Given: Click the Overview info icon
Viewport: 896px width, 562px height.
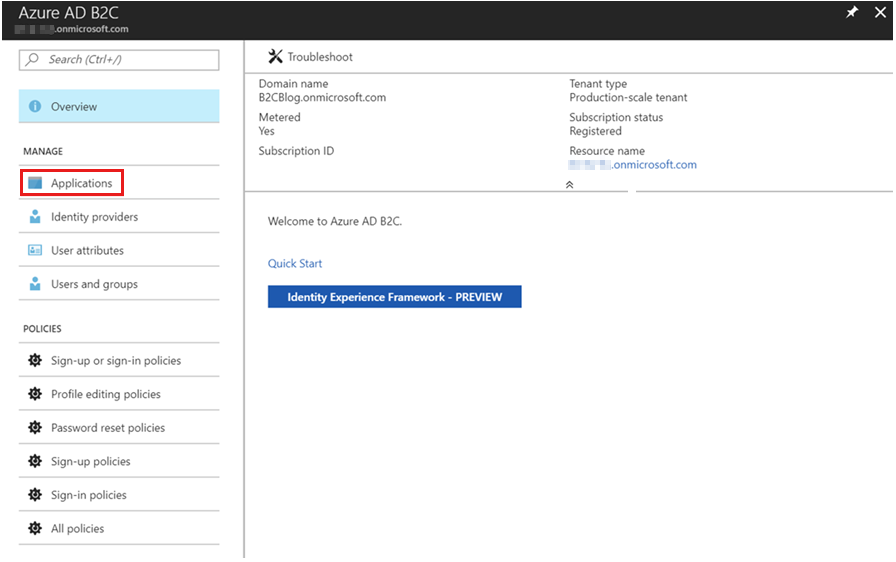Looking at the screenshot, I should click(x=35, y=106).
